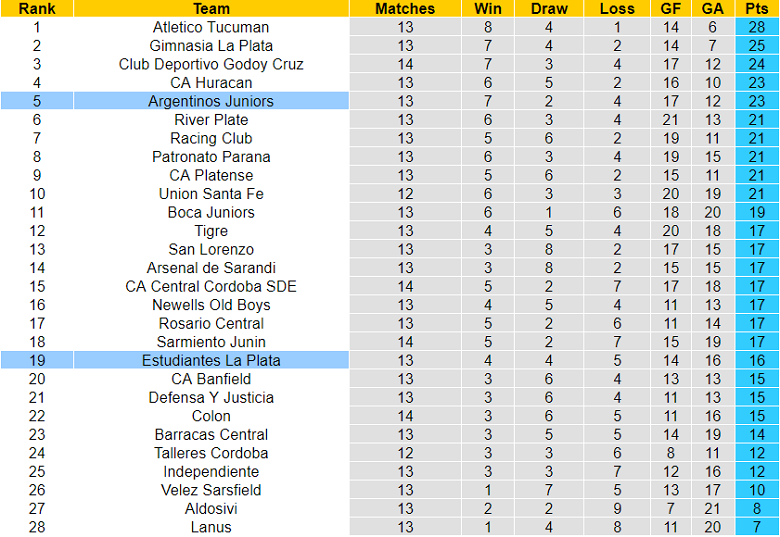Click the Pts column header

point(757,8)
